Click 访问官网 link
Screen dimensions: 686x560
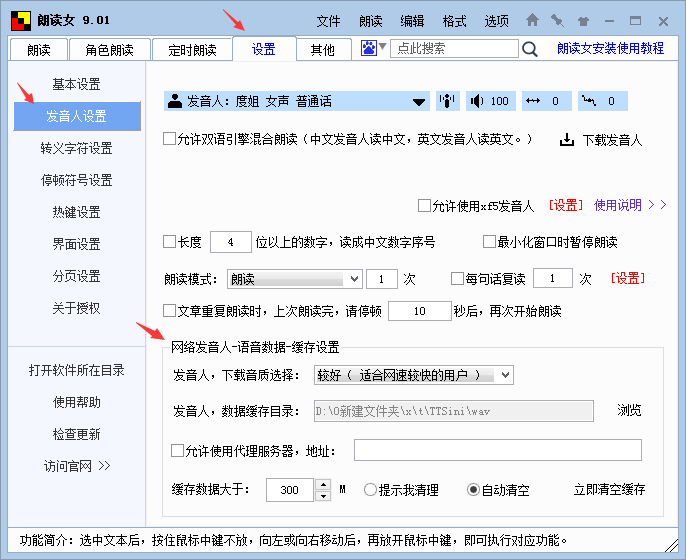point(77,466)
